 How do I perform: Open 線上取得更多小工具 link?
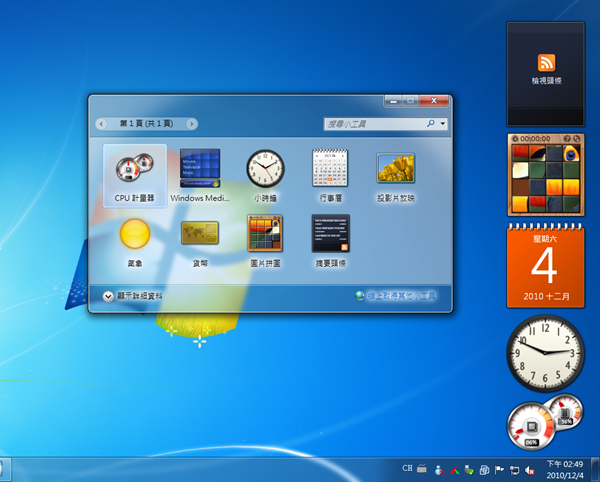[x=400, y=296]
